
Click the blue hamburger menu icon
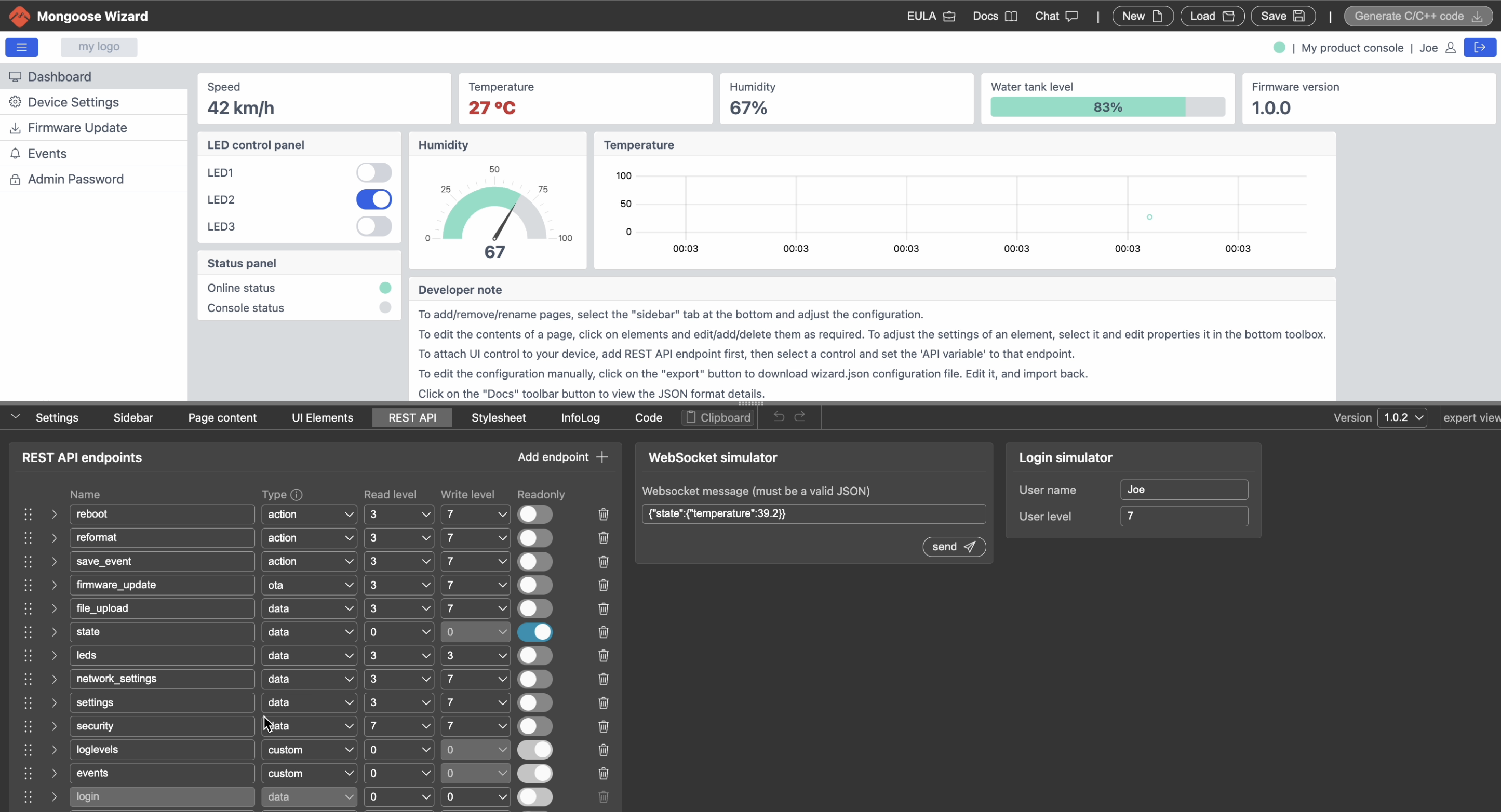coord(22,47)
